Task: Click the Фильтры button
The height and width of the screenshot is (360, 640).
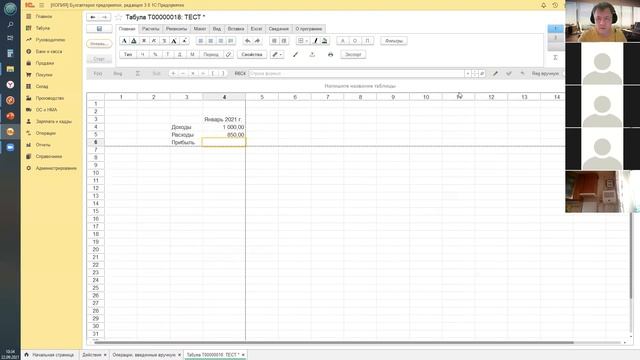Action: coord(393,41)
